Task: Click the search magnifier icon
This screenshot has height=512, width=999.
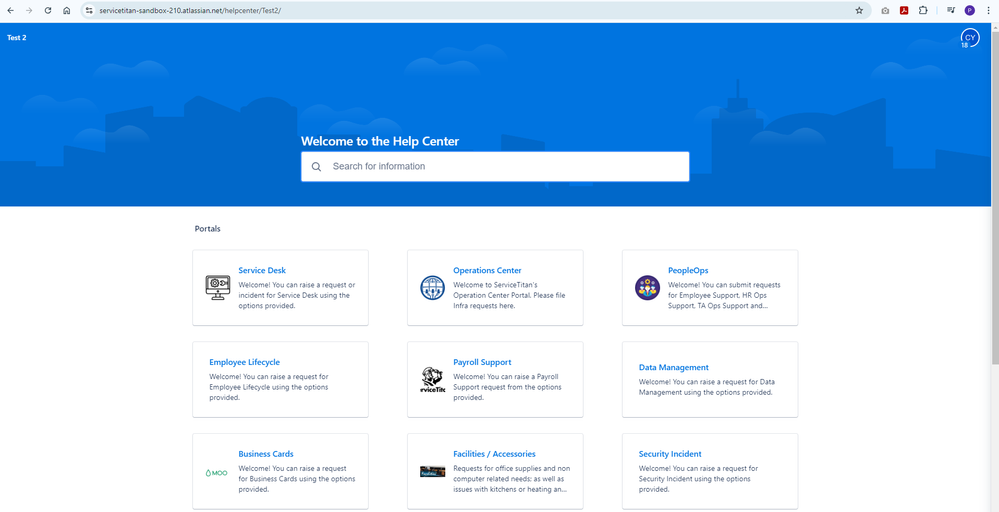Action: coord(316,167)
